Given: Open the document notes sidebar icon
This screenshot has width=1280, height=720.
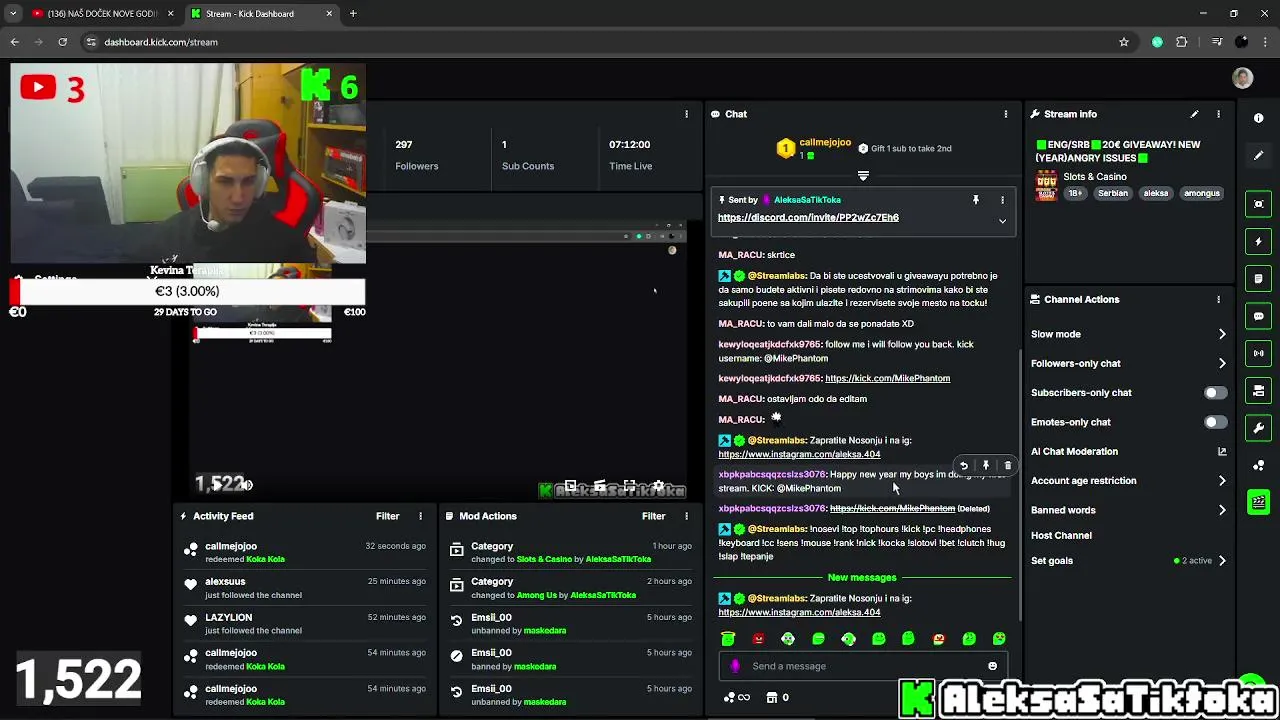Looking at the screenshot, I should click(1258, 279).
